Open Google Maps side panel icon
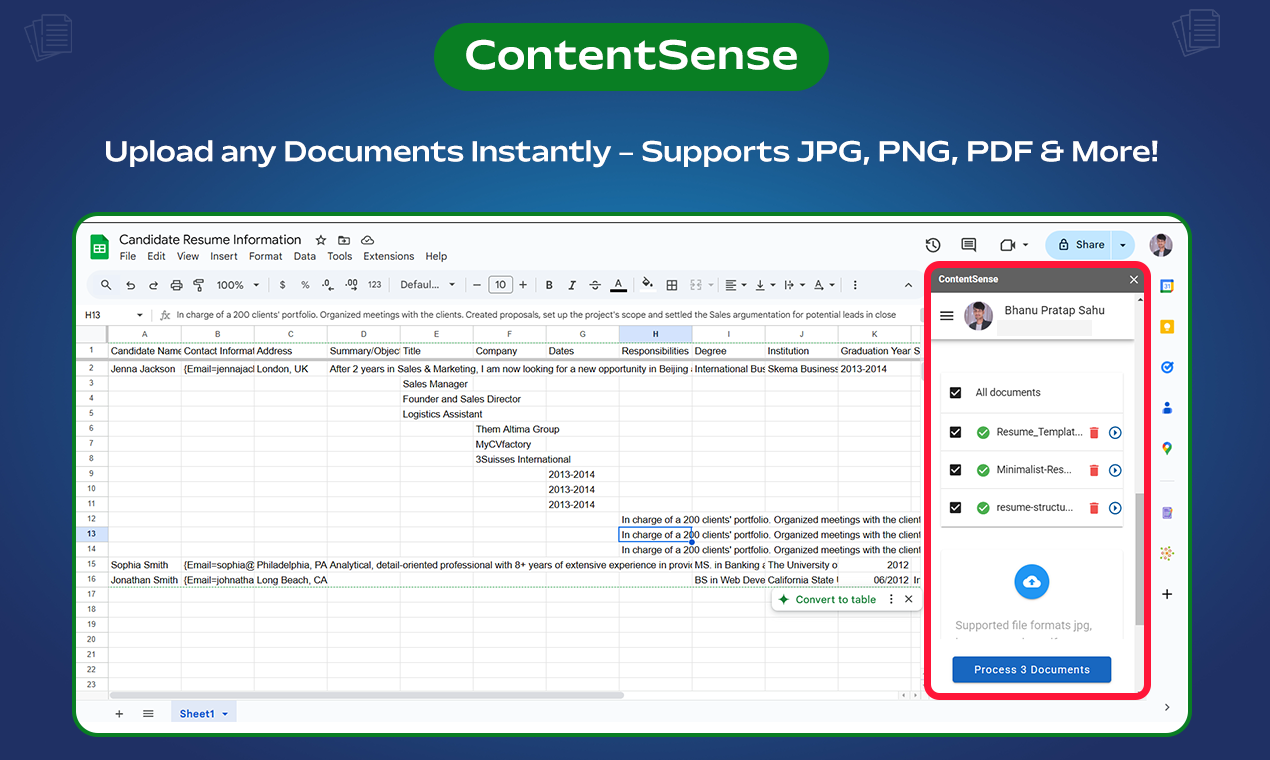Viewport: 1270px width, 760px height. click(x=1167, y=448)
